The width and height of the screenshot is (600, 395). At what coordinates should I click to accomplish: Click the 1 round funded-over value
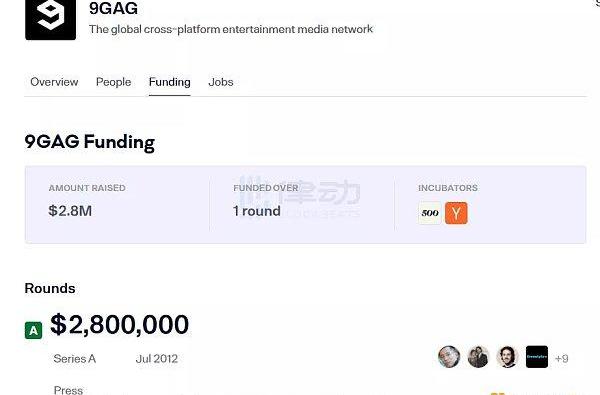tap(257, 211)
